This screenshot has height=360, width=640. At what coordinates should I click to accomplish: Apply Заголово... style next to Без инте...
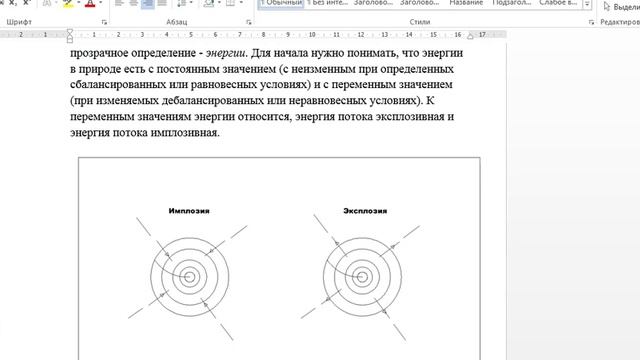click(373, 3)
